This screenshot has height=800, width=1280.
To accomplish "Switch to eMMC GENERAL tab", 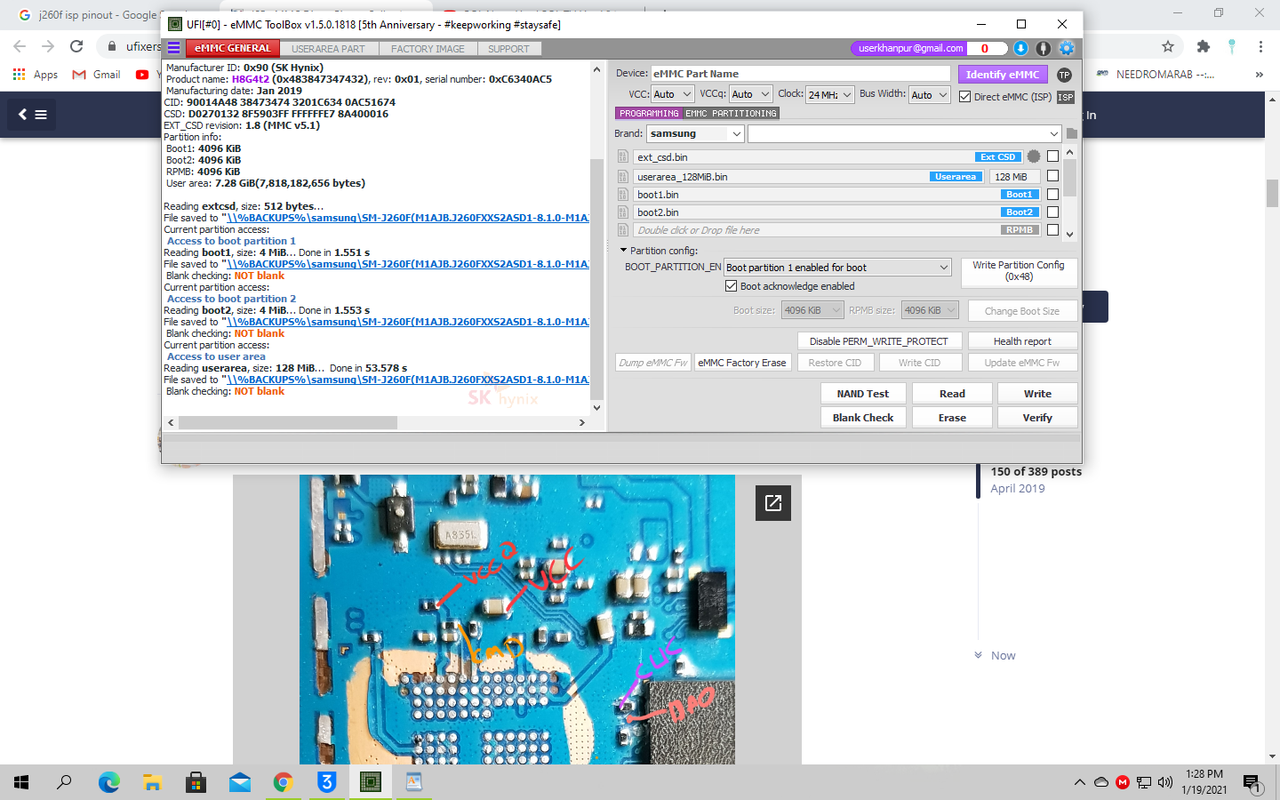I will (231, 48).
